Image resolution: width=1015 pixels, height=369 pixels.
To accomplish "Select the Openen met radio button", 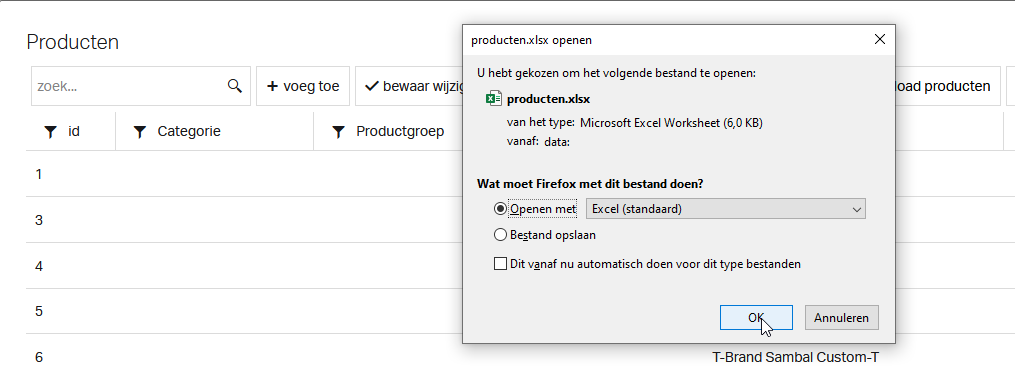I will (x=500, y=209).
